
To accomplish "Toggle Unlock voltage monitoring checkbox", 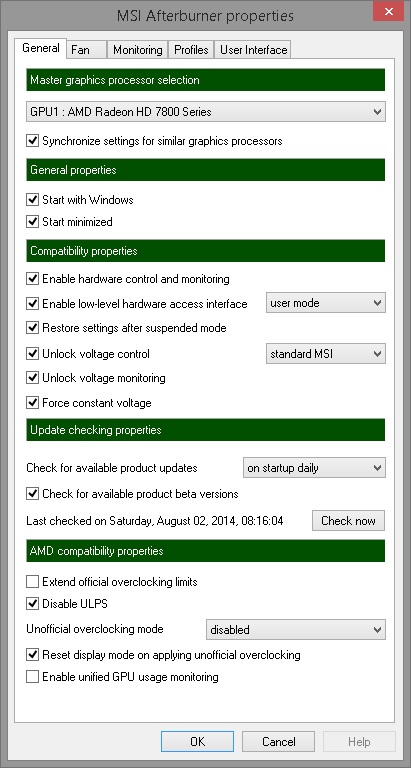I will pyautogui.click(x=32, y=378).
